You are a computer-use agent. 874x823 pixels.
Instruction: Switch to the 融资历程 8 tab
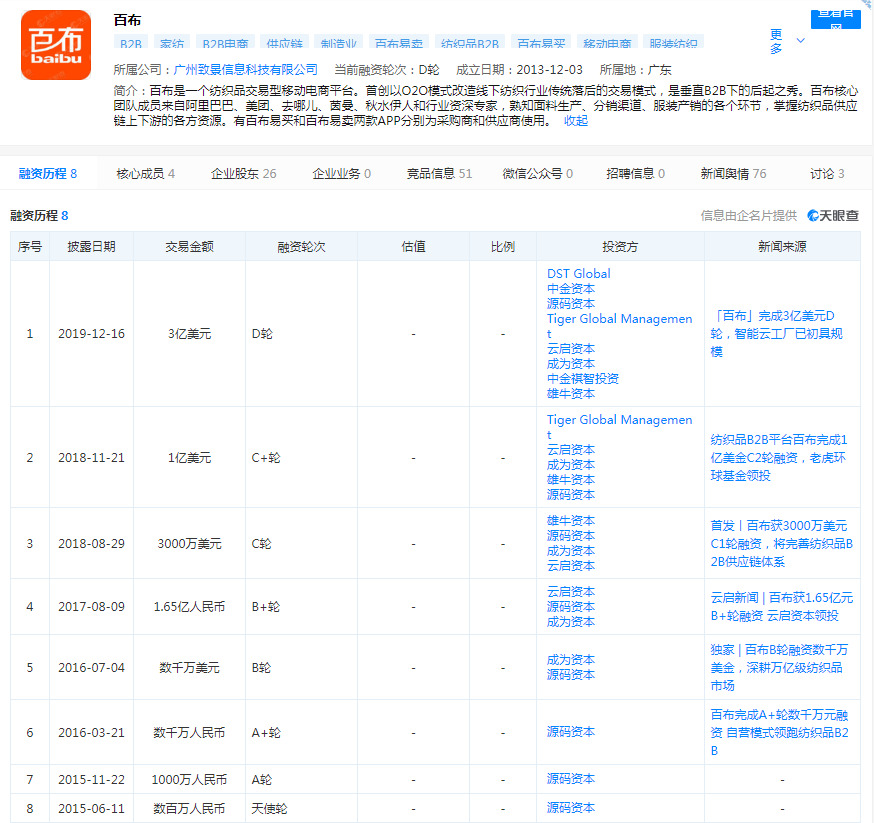pyautogui.click(x=48, y=173)
